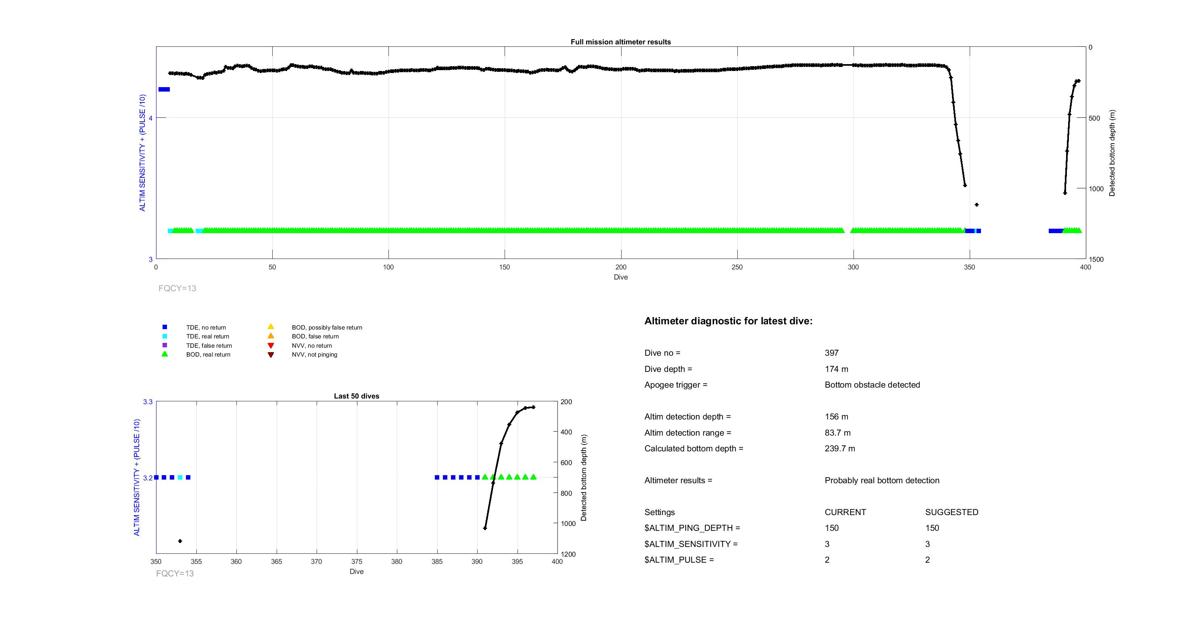Screen dimensions: 1200x622
Task: Click the 'Dive' x-axis label of the full mission plot
Action: tap(621, 277)
